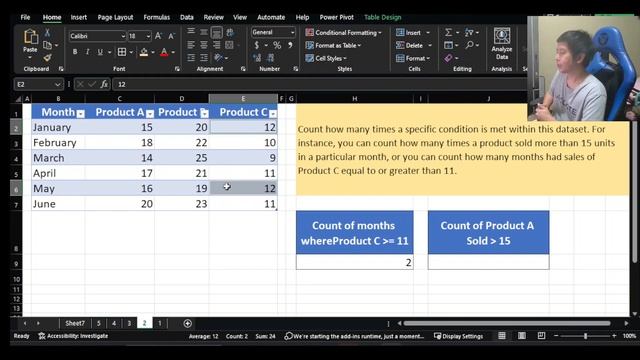Toggle Italic formatting

click(x=87, y=52)
